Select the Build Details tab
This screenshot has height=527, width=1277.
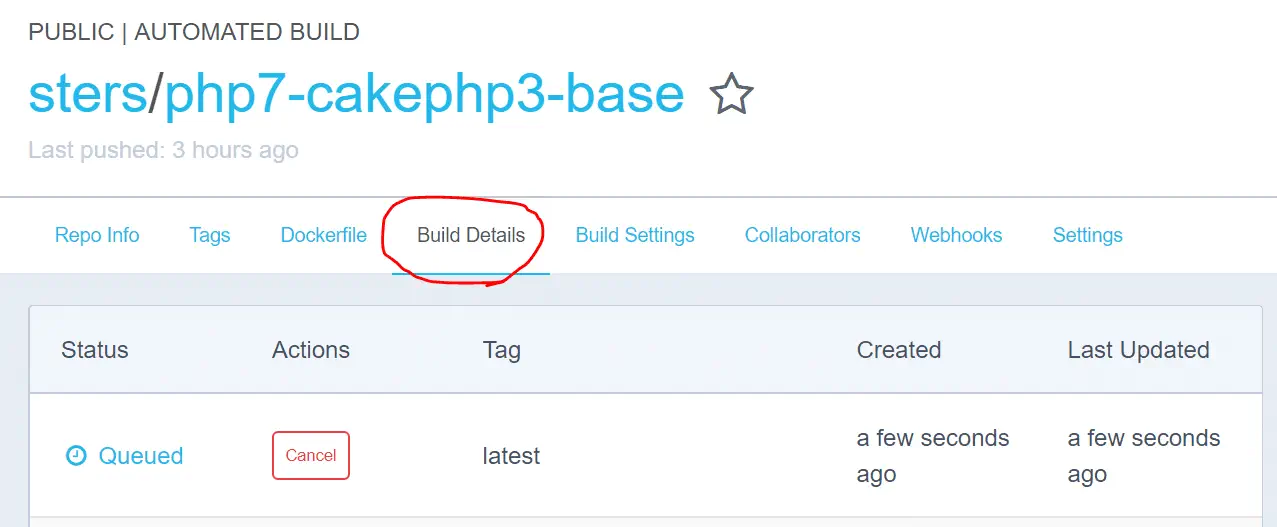tap(471, 235)
